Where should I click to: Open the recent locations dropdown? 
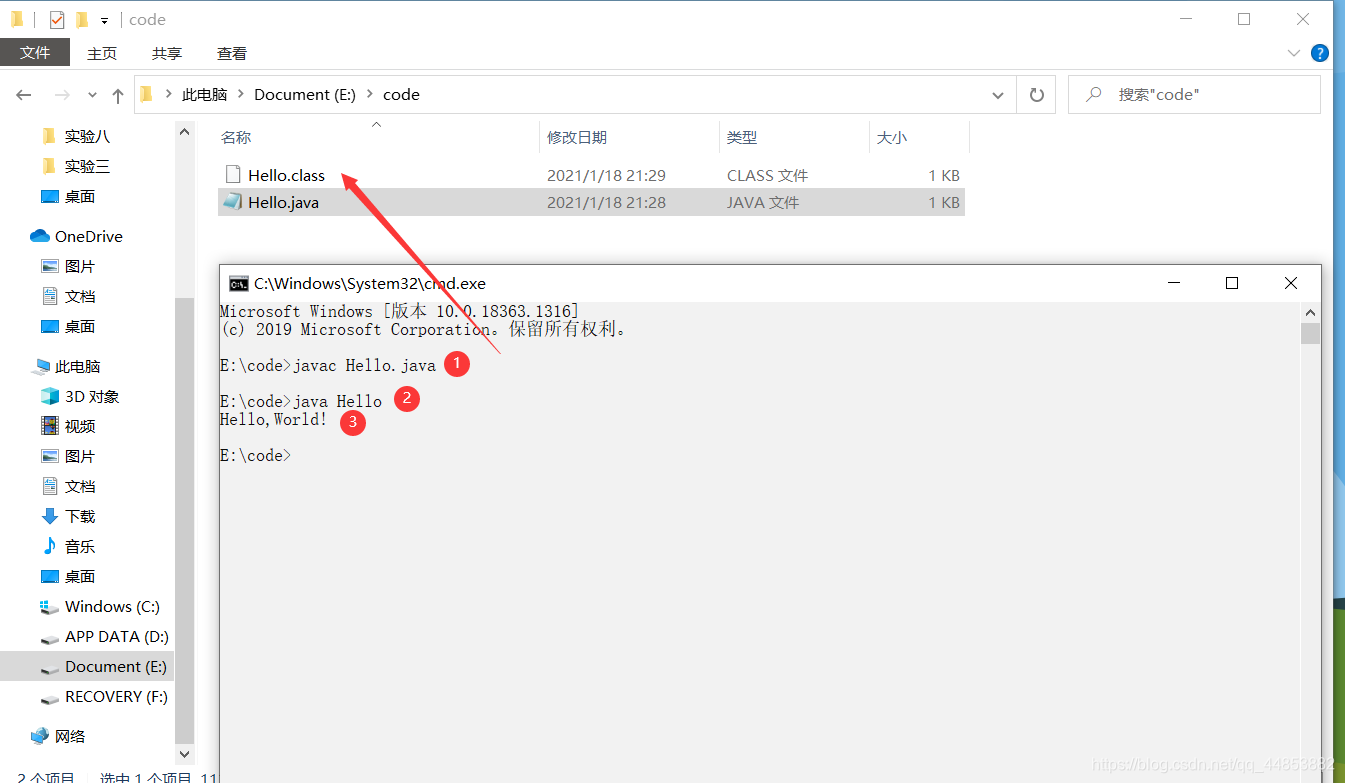[92, 95]
